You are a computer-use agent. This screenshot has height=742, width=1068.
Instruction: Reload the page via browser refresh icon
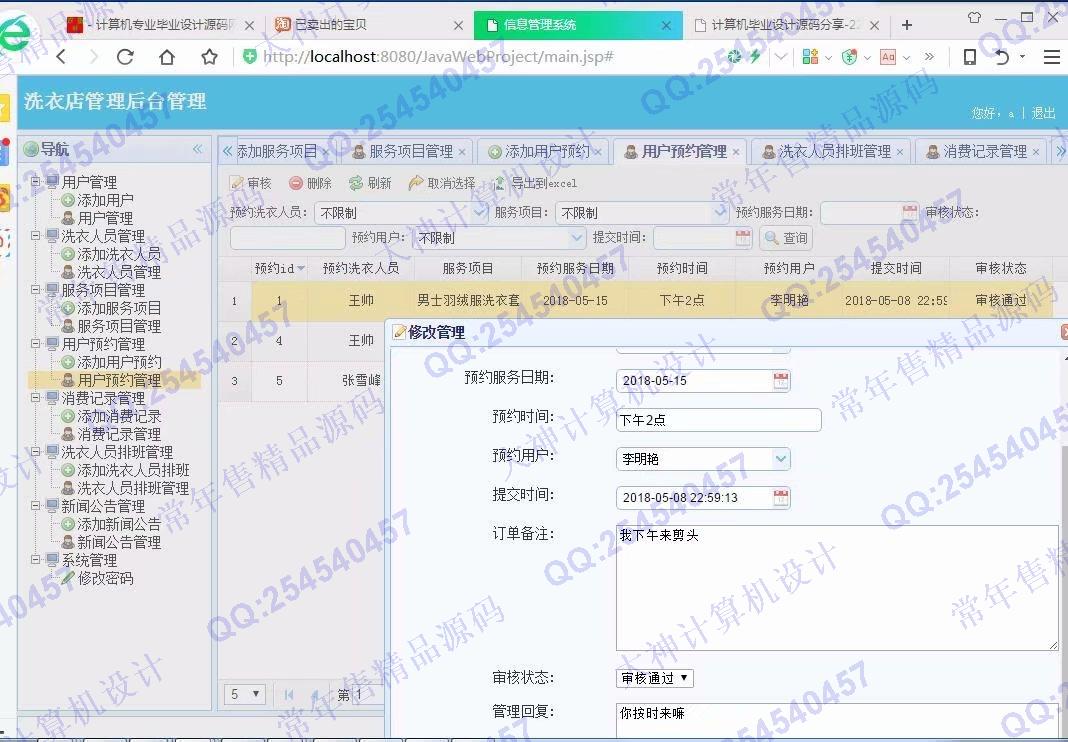(125, 57)
